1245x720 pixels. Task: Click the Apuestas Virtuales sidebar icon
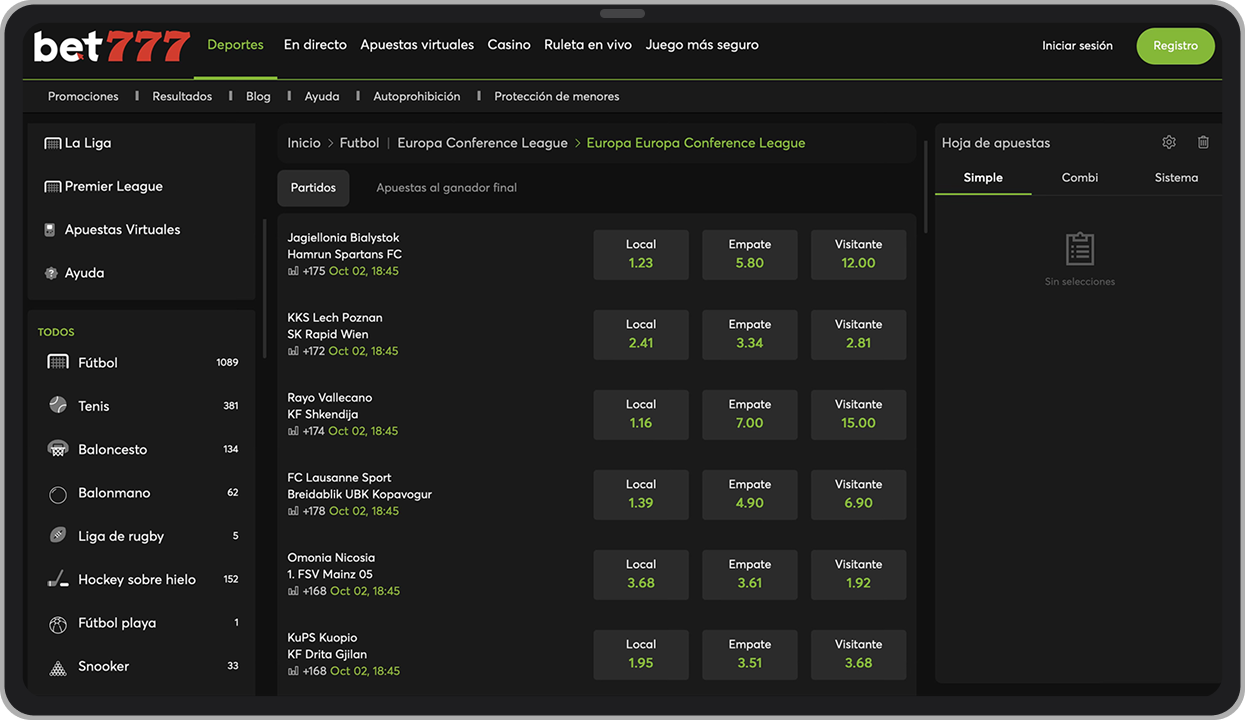[51, 230]
